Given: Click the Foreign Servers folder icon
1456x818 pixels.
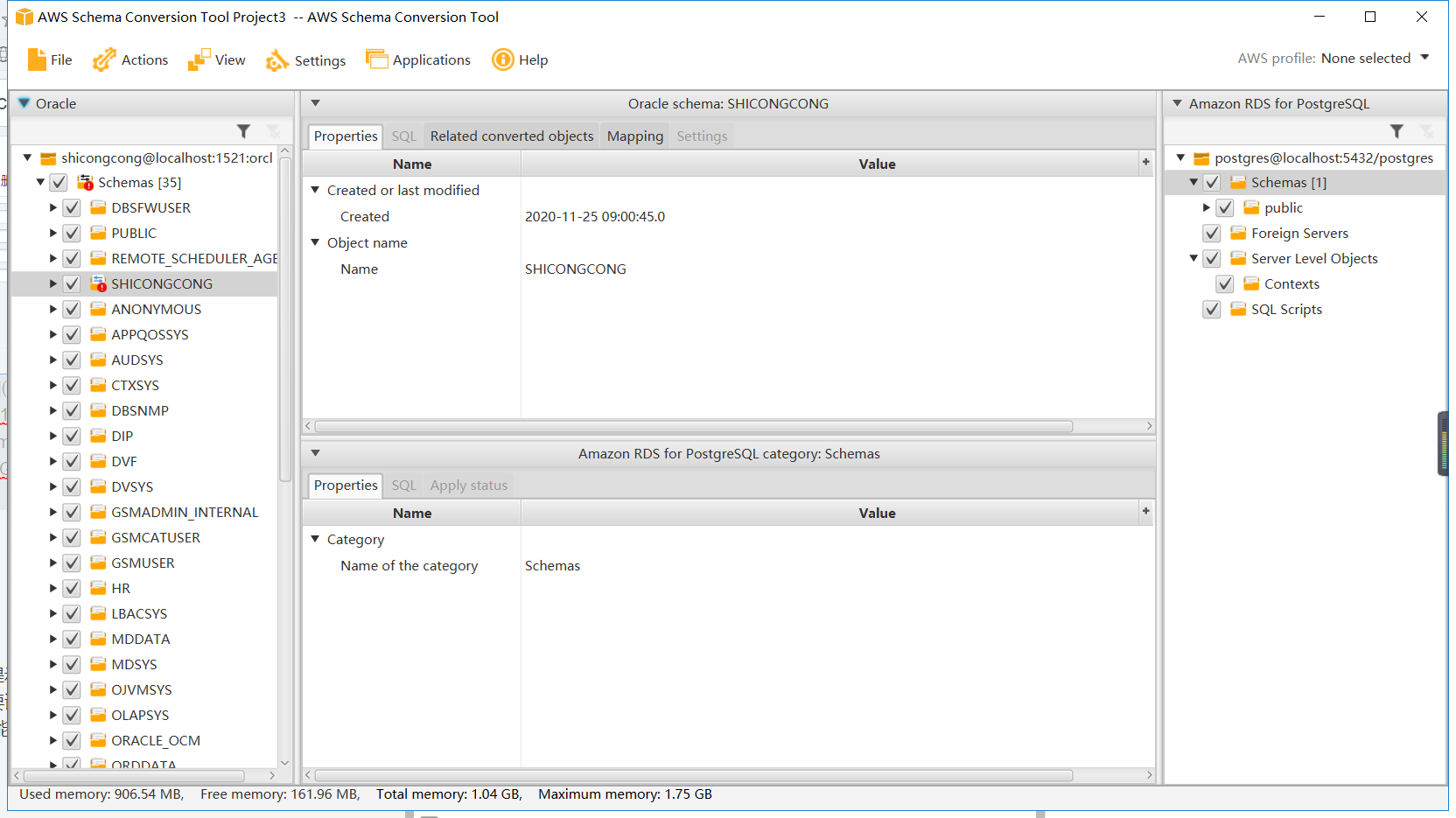Looking at the screenshot, I should point(1238,234).
